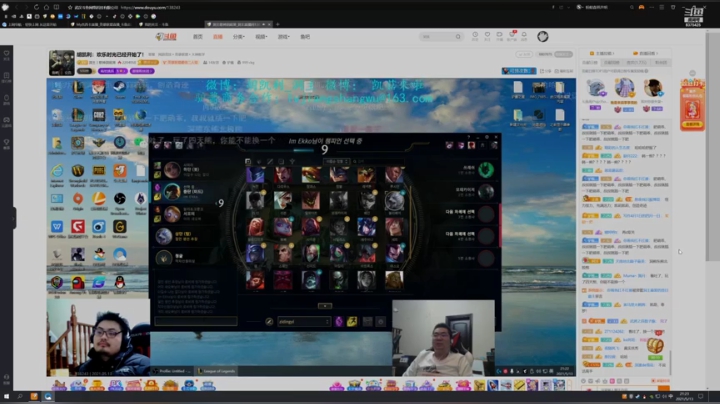Open the Windows Start menu

pos(6,396)
